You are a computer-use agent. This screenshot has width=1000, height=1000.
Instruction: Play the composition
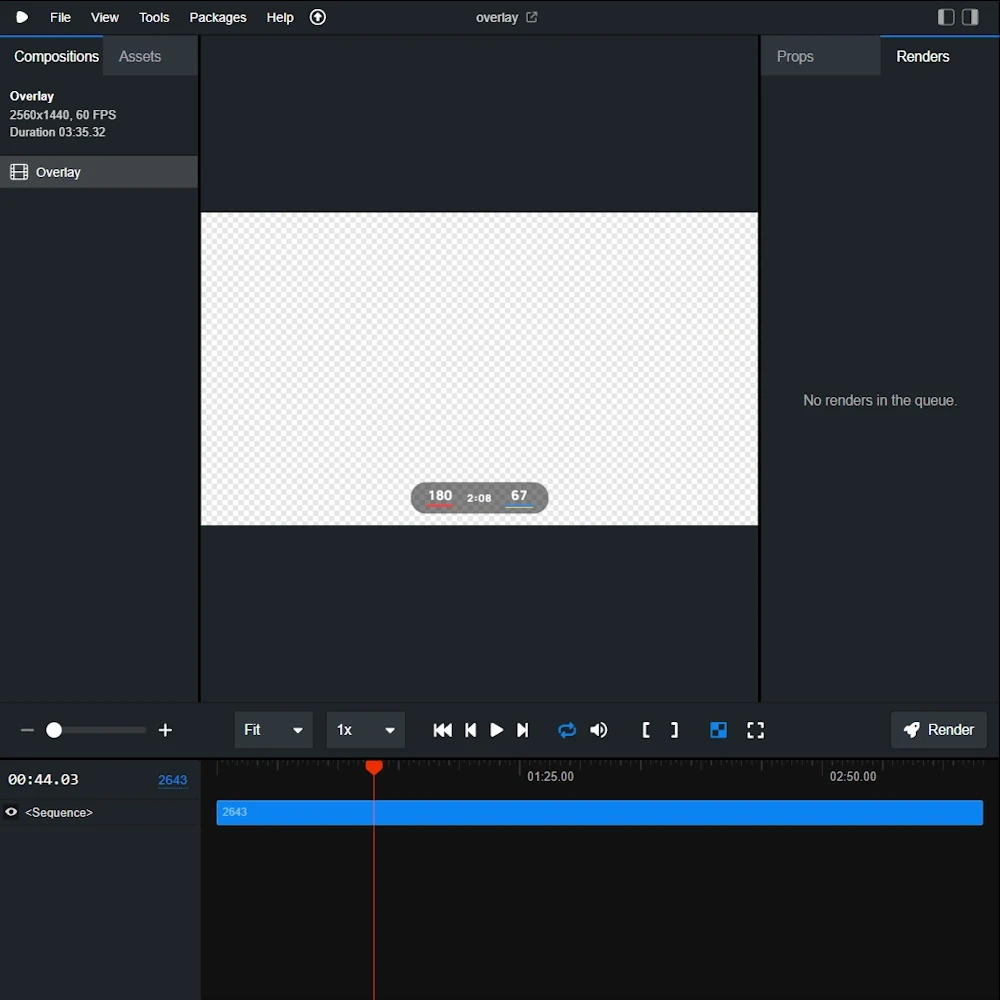[x=496, y=730]
